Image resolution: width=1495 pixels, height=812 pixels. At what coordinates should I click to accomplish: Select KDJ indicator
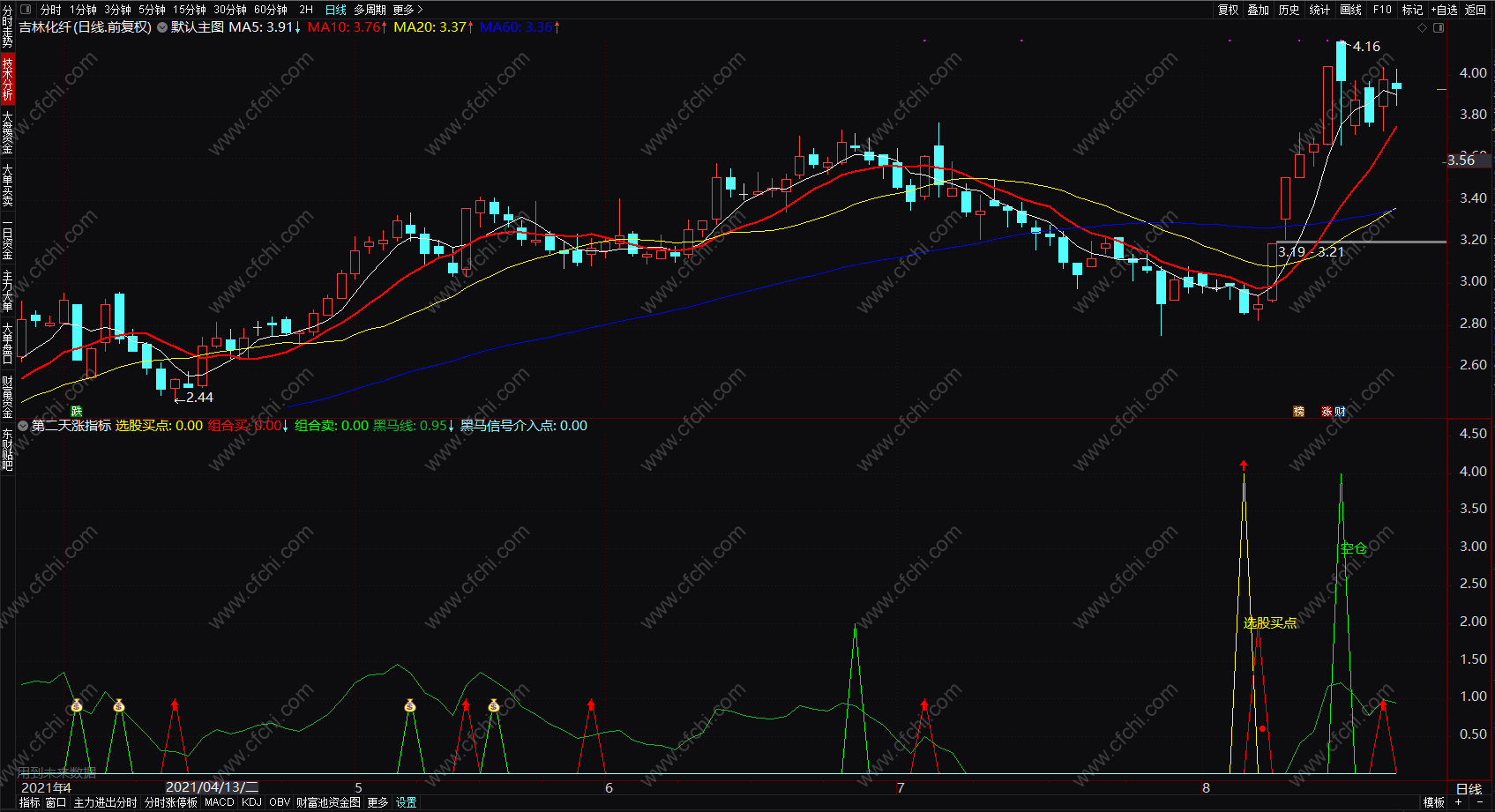pos(251,802)
